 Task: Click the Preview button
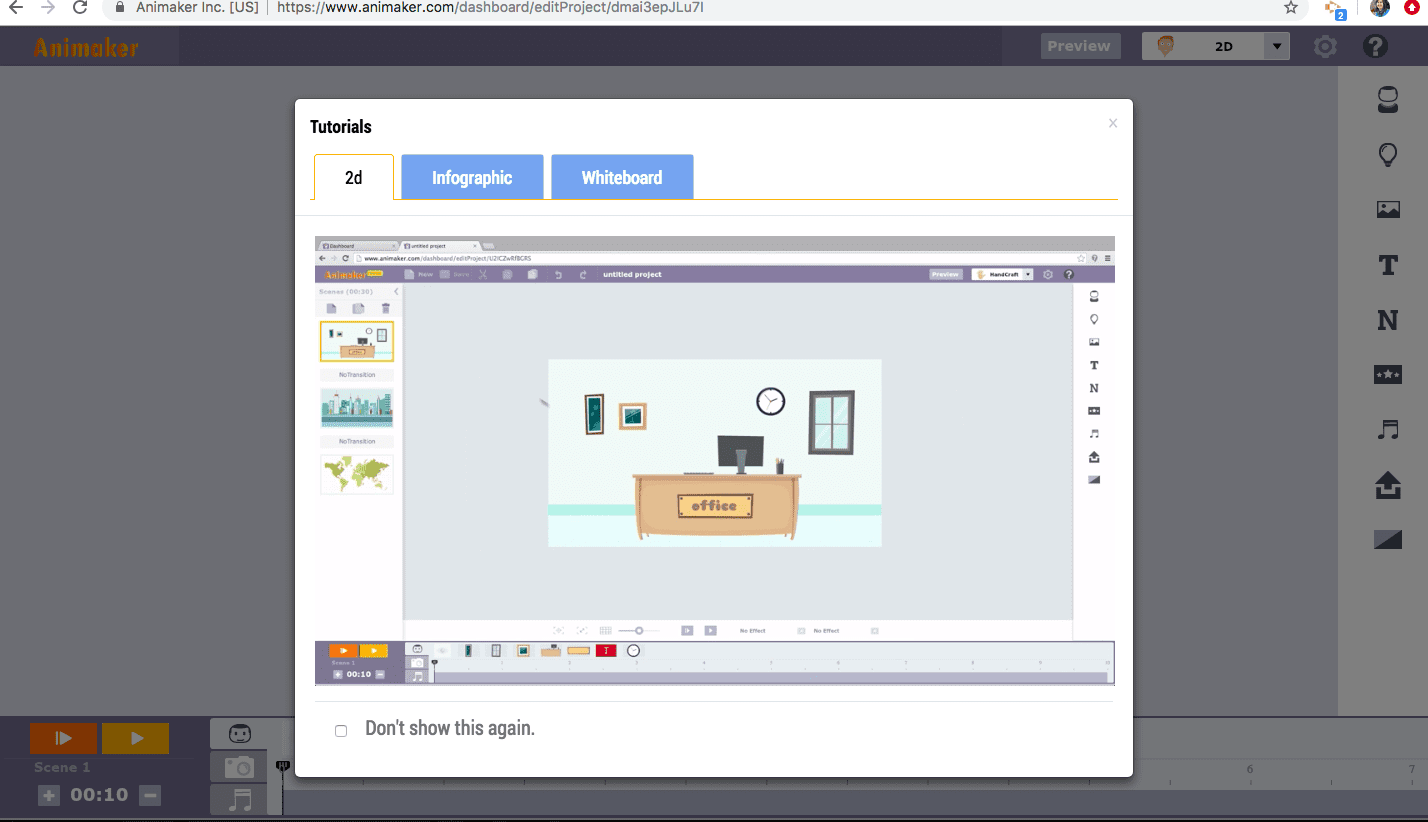(x=1079, y=46)
